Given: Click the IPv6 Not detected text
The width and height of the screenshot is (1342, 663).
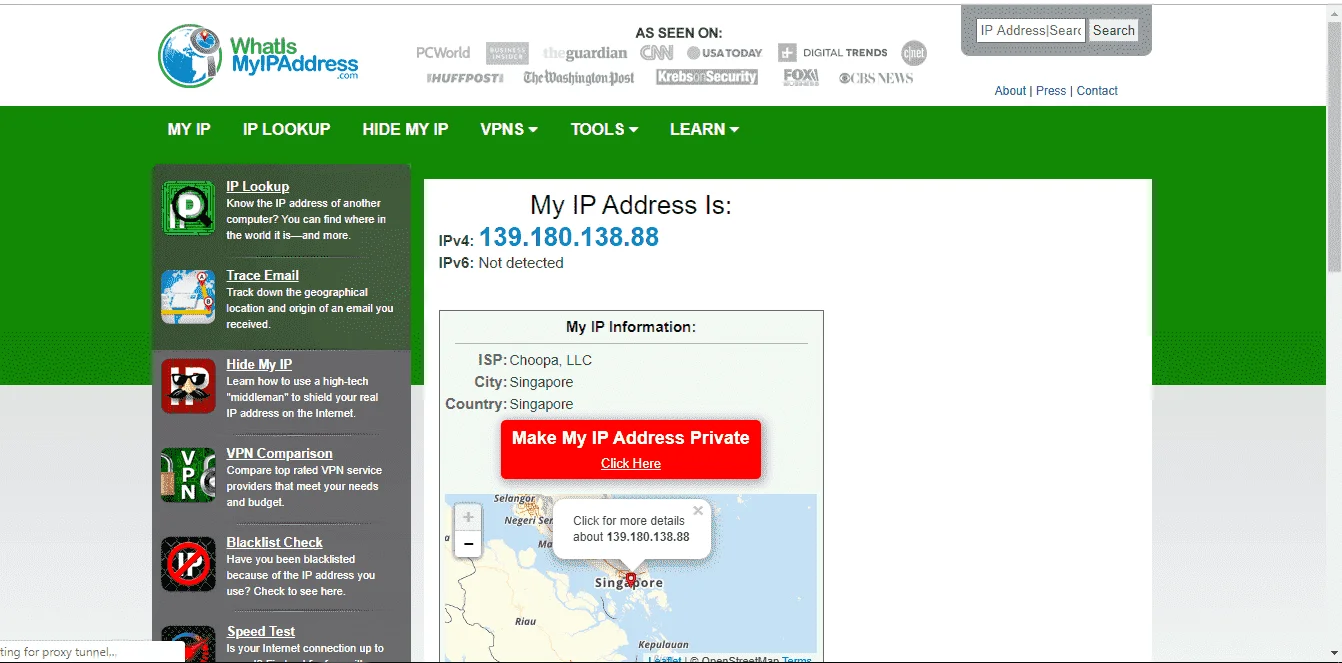Looking at the screenshot, I should click(x=521, y=263).
